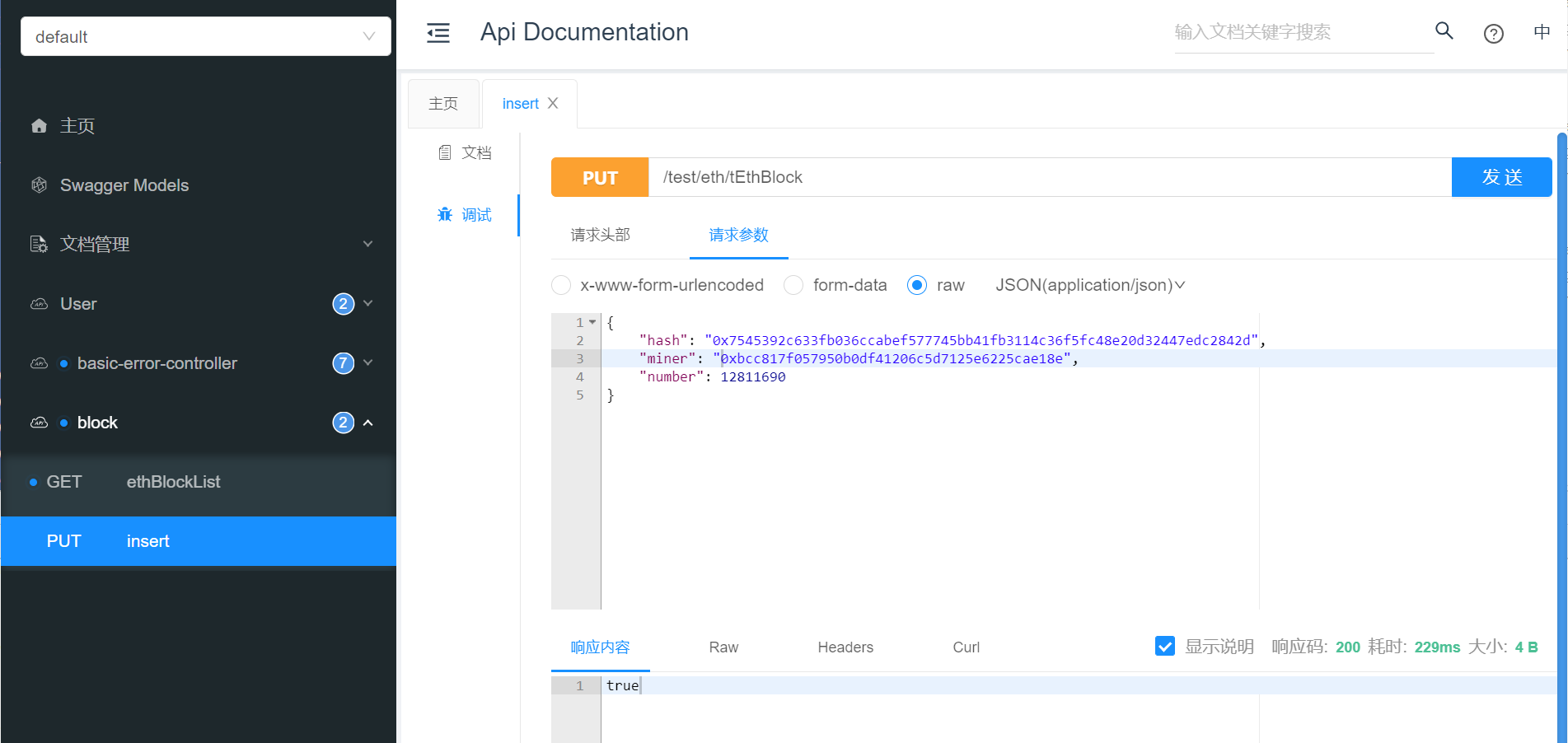Click the document keyword search field
Image resolution: width=1568 pixels, height=743 pixels.
[1304, 32]
